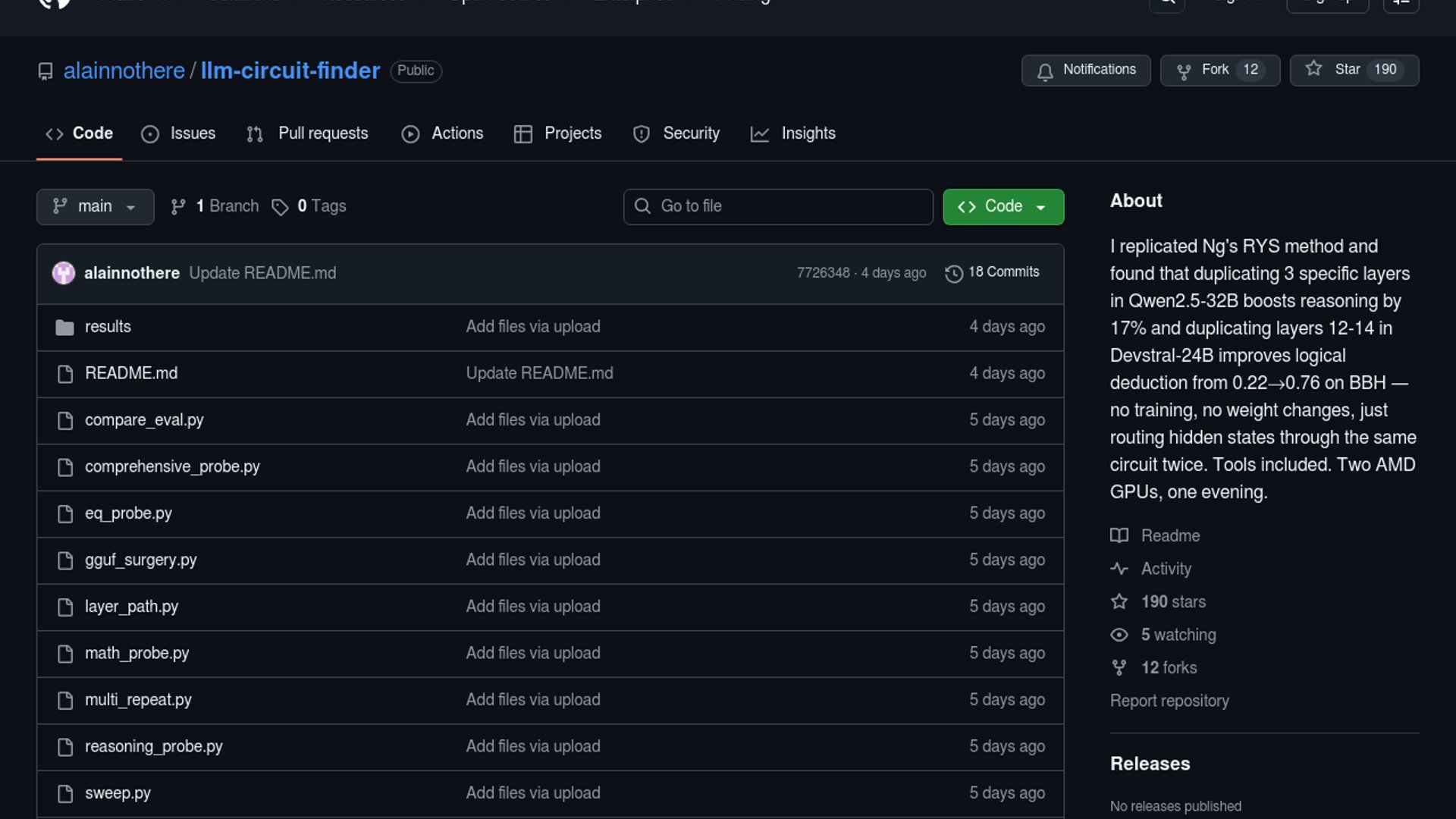Image resolution: width=1456 pixels, height=819 pixels.
Task: Click the Go to file search field
Action: (x=777, y=206)
